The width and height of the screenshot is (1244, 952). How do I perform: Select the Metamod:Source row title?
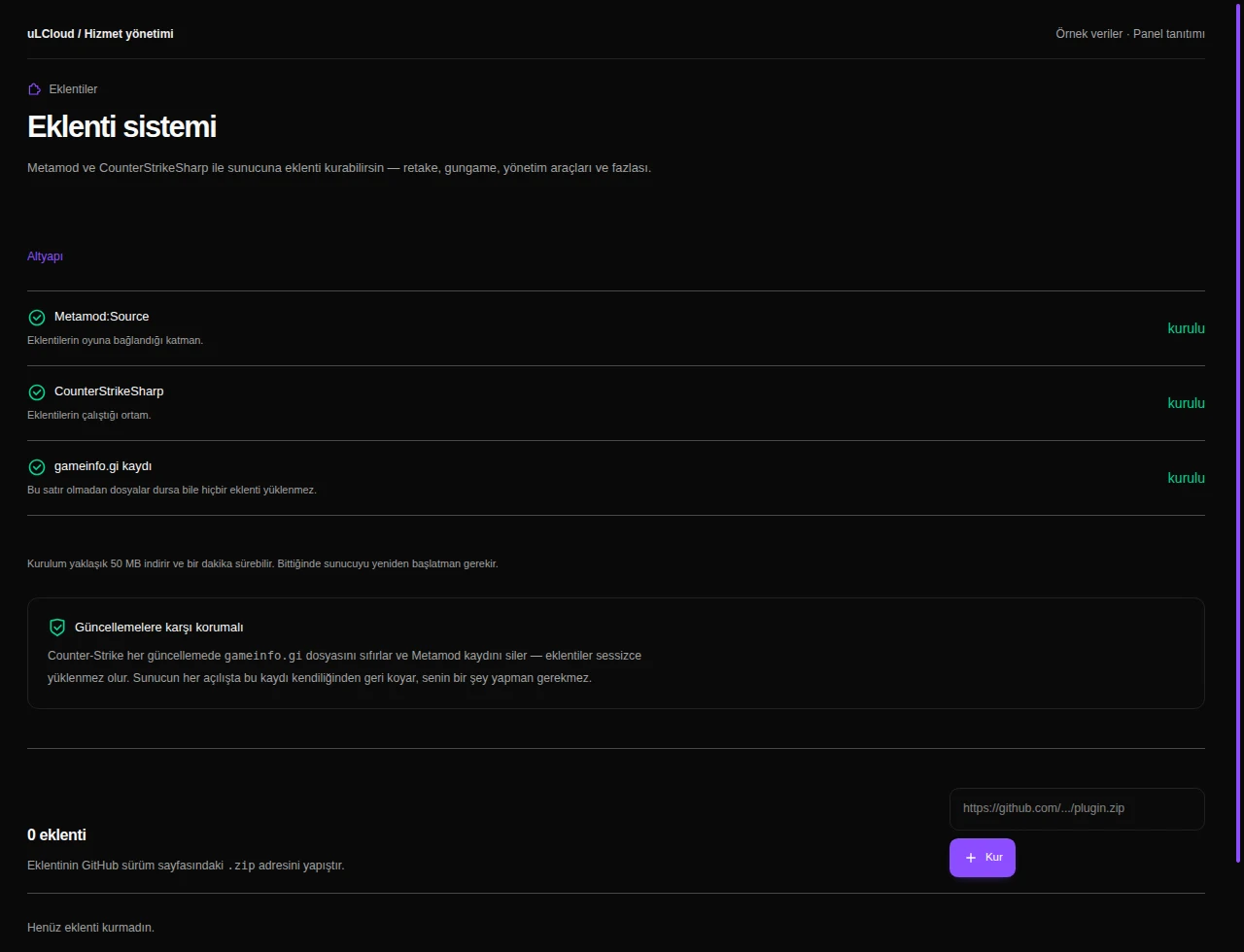coord(102,317)
